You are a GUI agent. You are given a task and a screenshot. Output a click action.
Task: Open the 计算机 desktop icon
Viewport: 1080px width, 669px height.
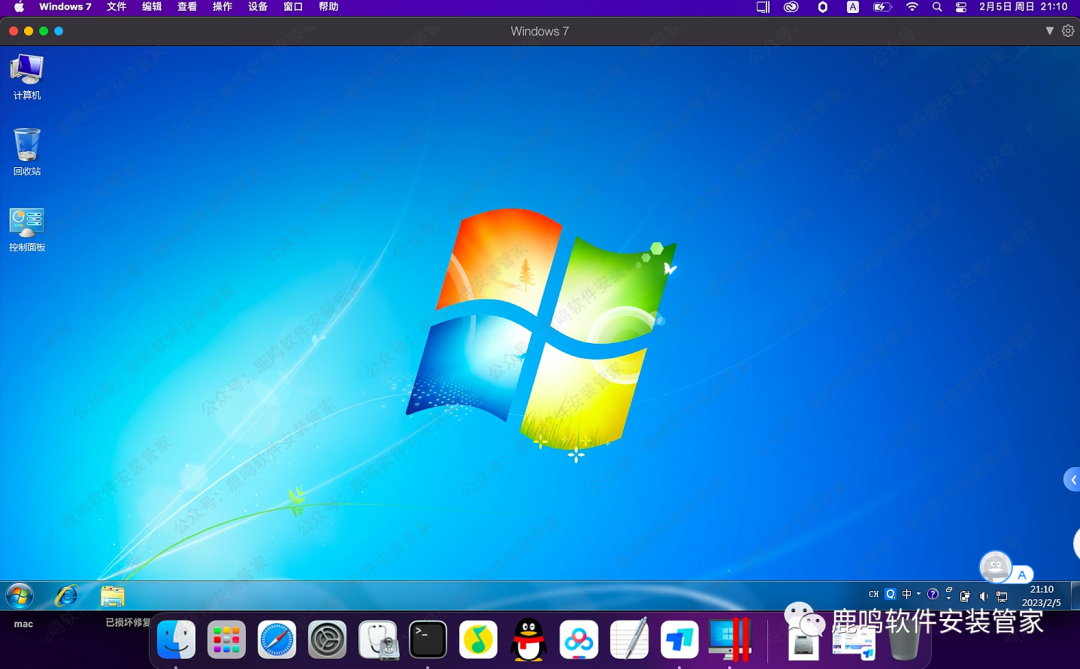pos(27,70)
